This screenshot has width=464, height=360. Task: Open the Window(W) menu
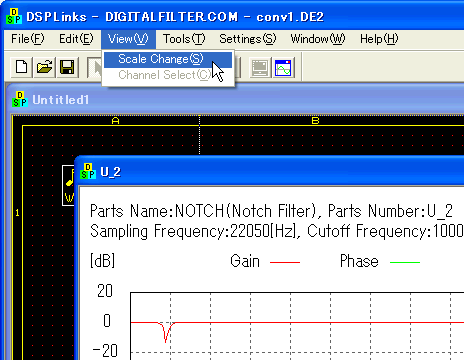tap(317, 39)
